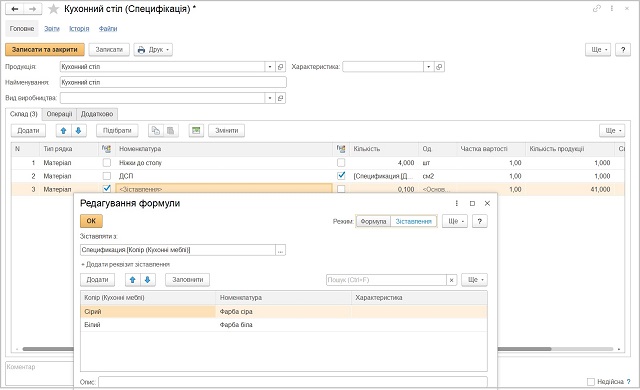The width and height of the screenshot is (640, 390).
Task: Switch mode to Зіставлення
Action: 413,221
